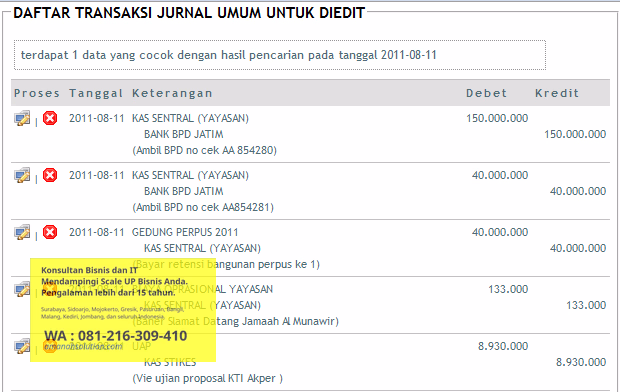The width and height of the screenshot is (620, 392).
Task: Delete the GEDUNG PERPUS 2011 transaction
Action: (50, 232)
